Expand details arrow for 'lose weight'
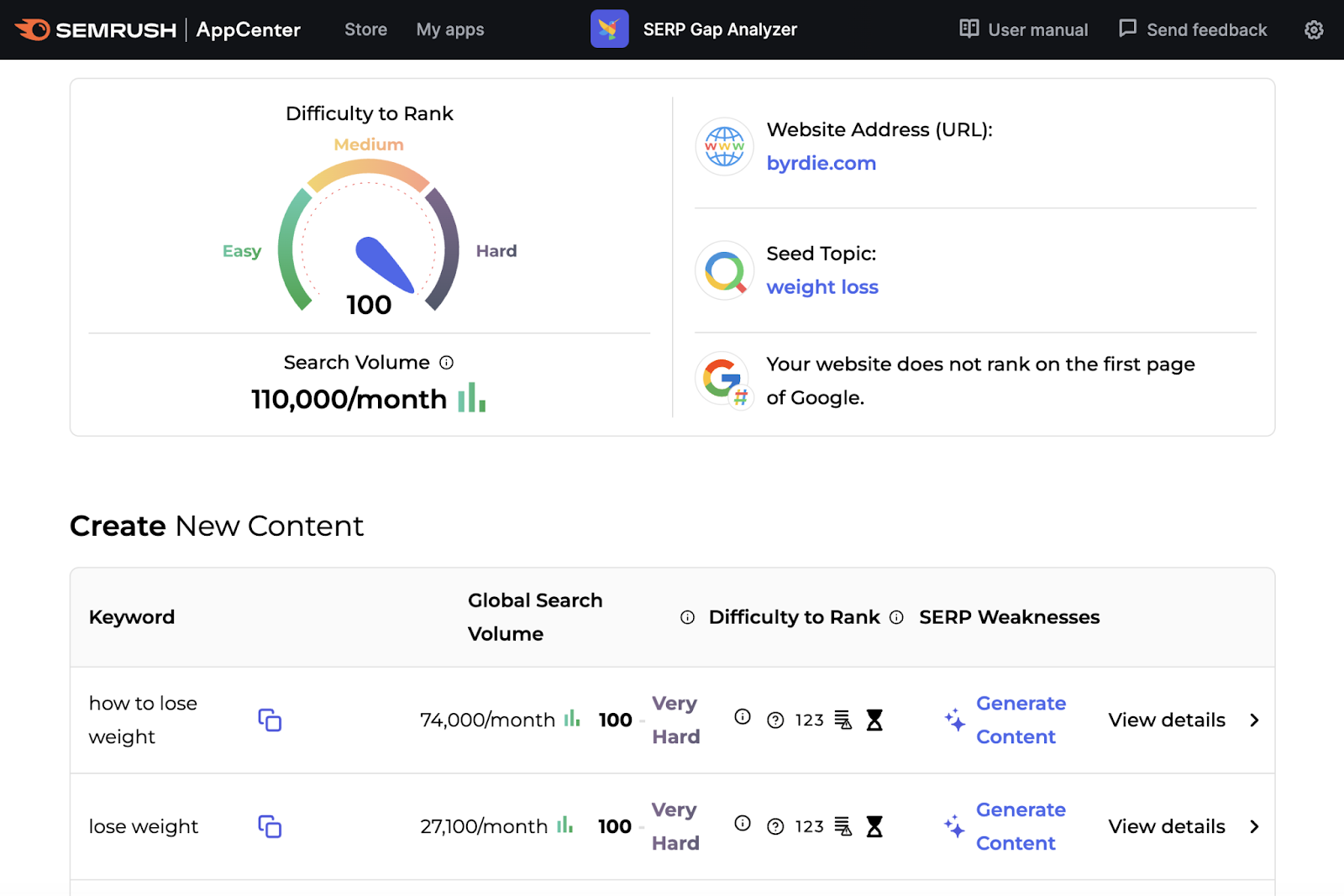The image size is (1344, 896). (x=1254, y=826)
